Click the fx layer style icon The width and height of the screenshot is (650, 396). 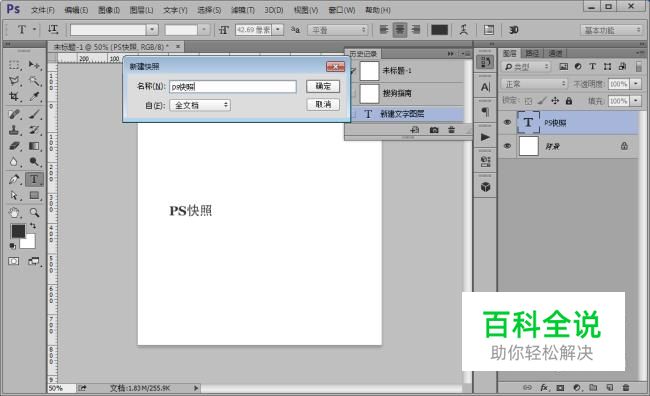tap(544, 388)
